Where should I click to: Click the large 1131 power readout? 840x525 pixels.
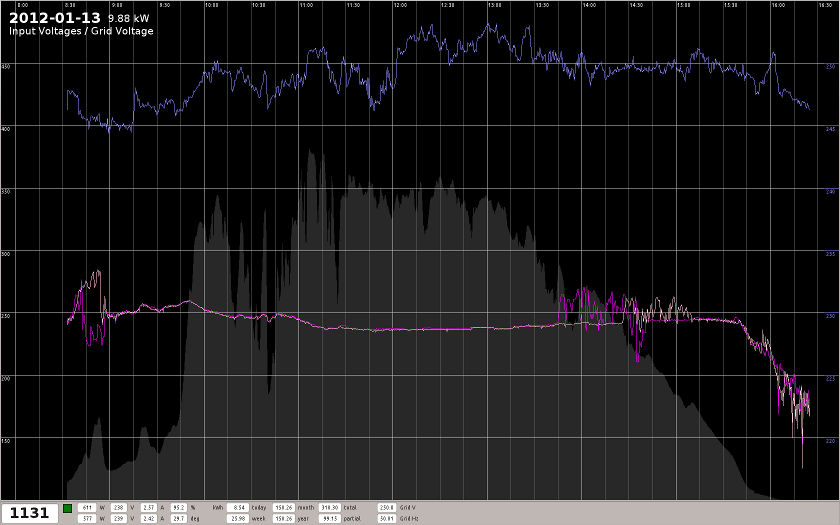[x=29, y=513]
